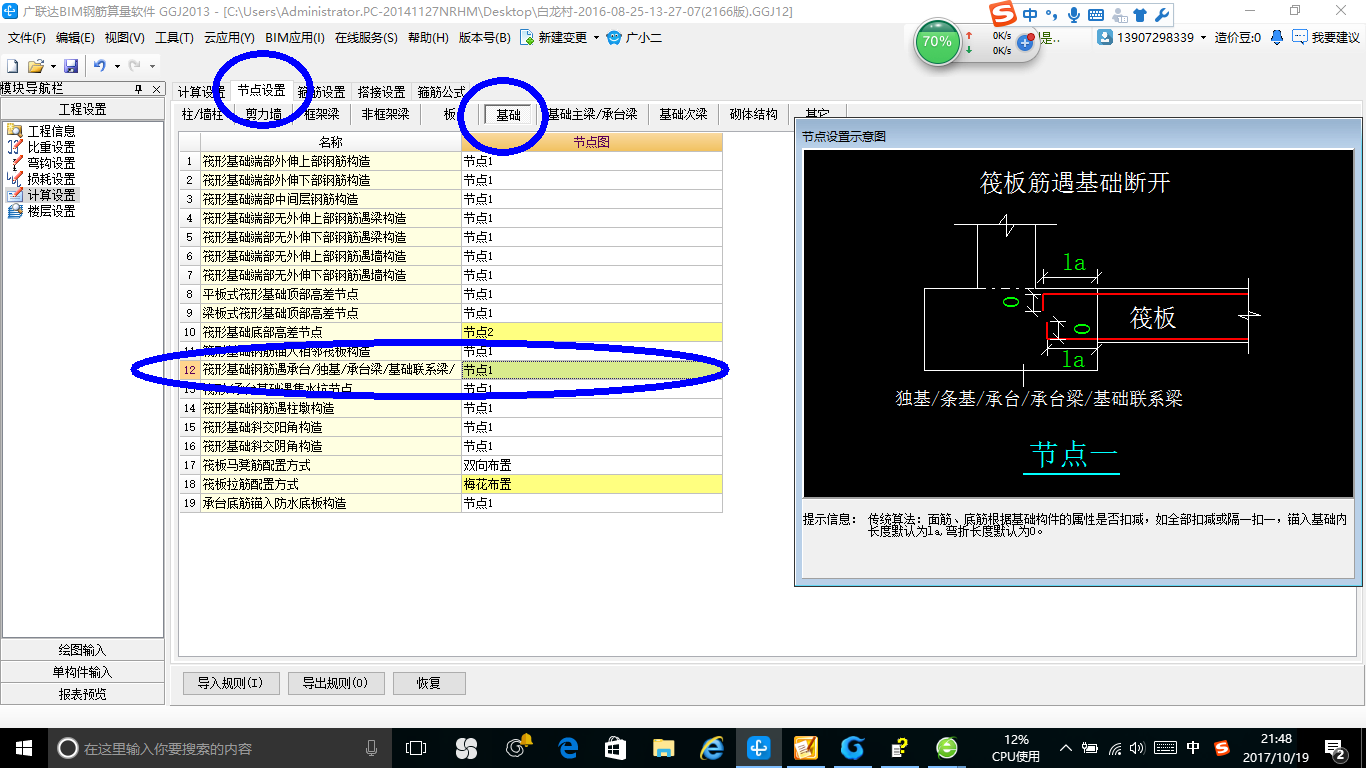Open Windows Start menu

click(23, 747)
